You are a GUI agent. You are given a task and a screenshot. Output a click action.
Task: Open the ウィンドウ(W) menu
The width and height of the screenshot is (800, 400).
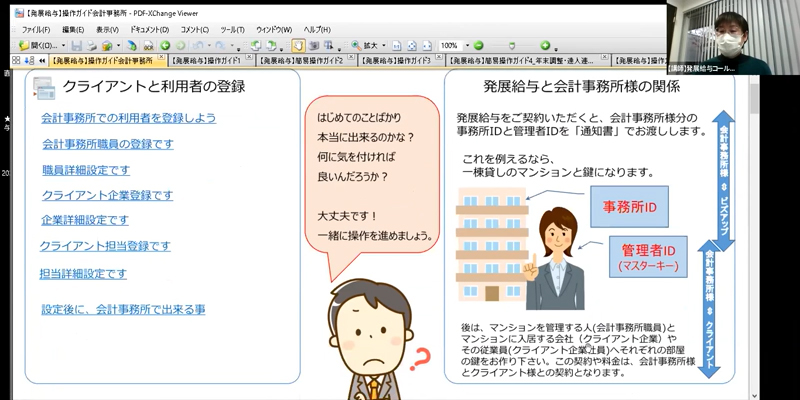pyautogui.click(x=274, y=30)
